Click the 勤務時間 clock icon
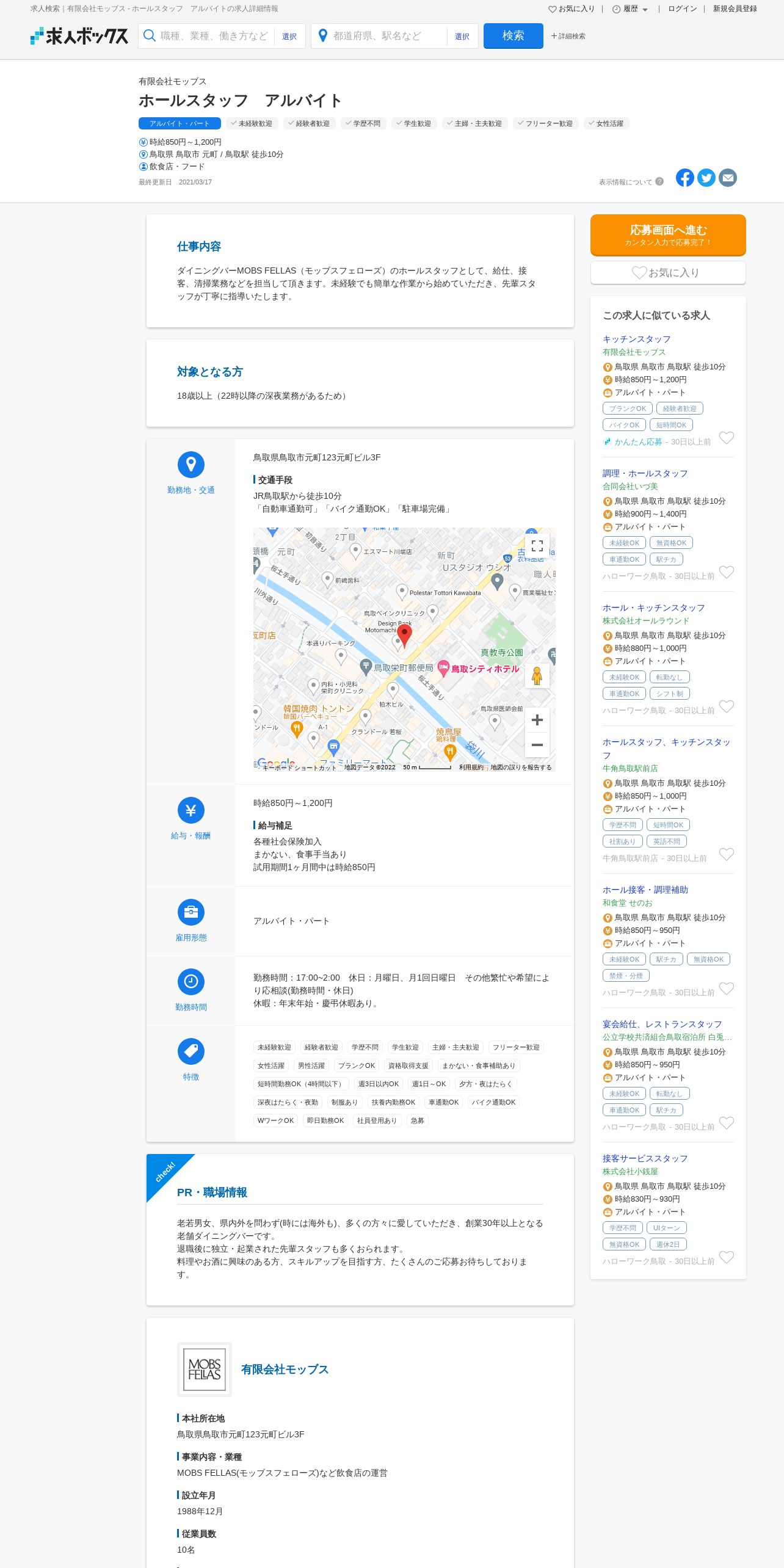The image size is (784, 1568). pyautogui.click(x=191, y=982)
